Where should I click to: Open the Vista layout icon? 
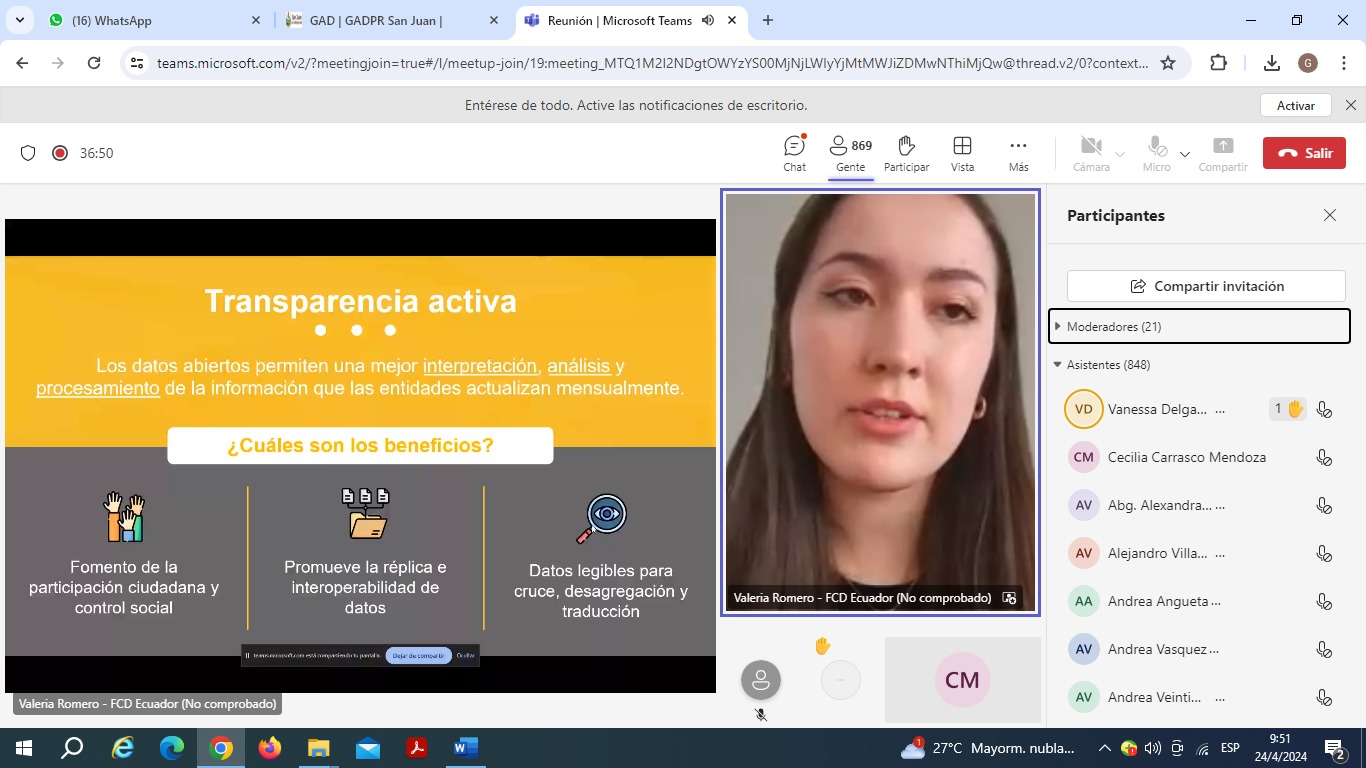[x=962, y=147]
